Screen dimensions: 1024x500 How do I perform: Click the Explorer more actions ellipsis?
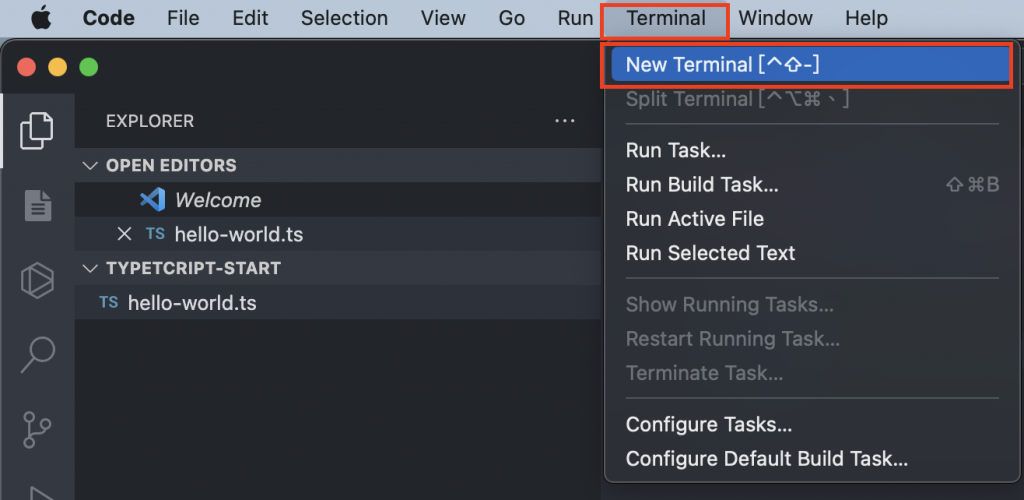[x=565, y=121]
